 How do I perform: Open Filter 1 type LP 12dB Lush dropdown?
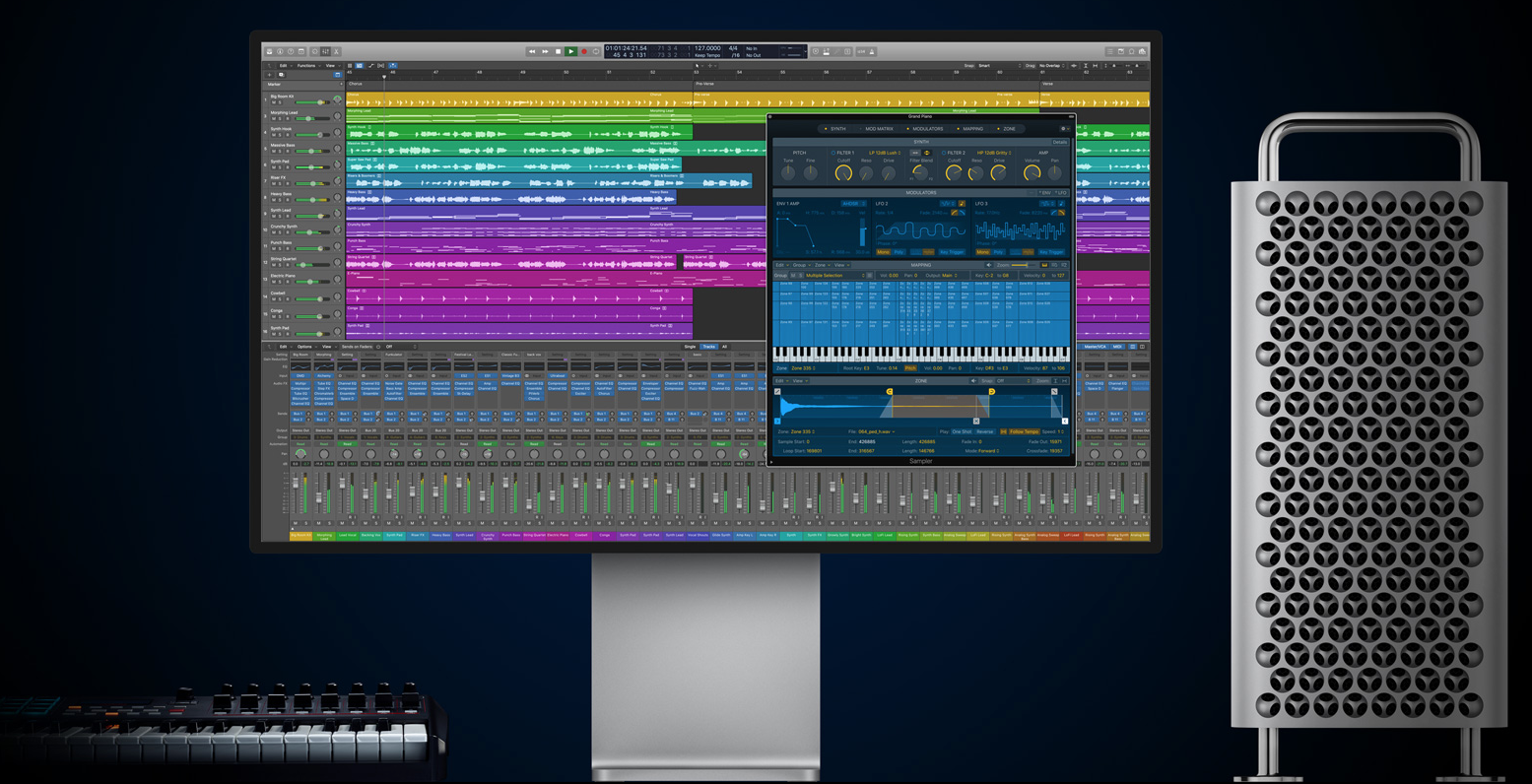pyautogui.click(x=885, y=153)
